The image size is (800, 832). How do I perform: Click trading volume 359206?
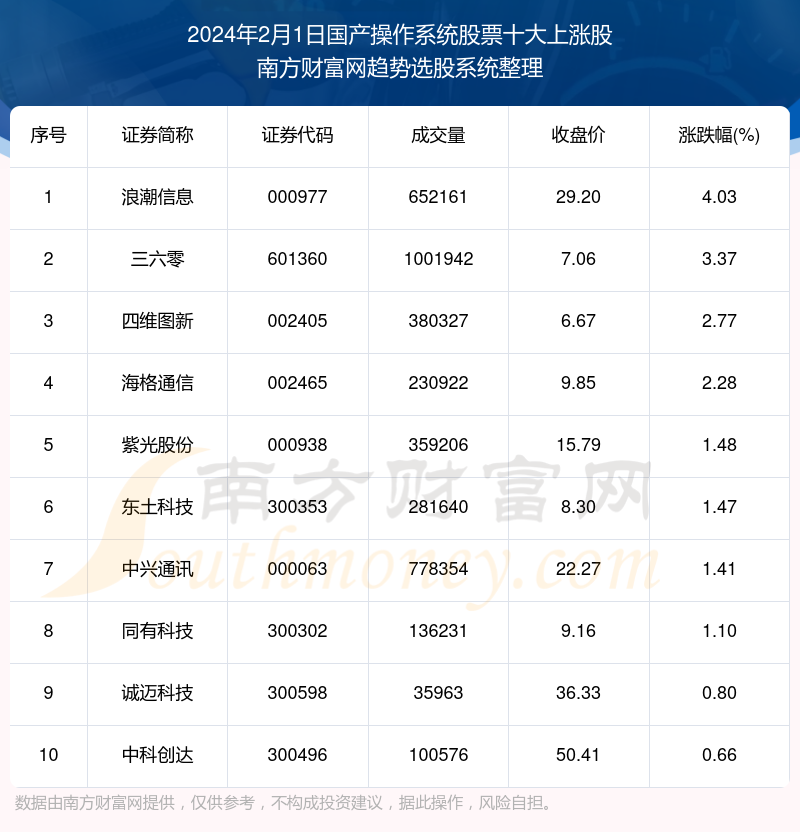point(438,445)
